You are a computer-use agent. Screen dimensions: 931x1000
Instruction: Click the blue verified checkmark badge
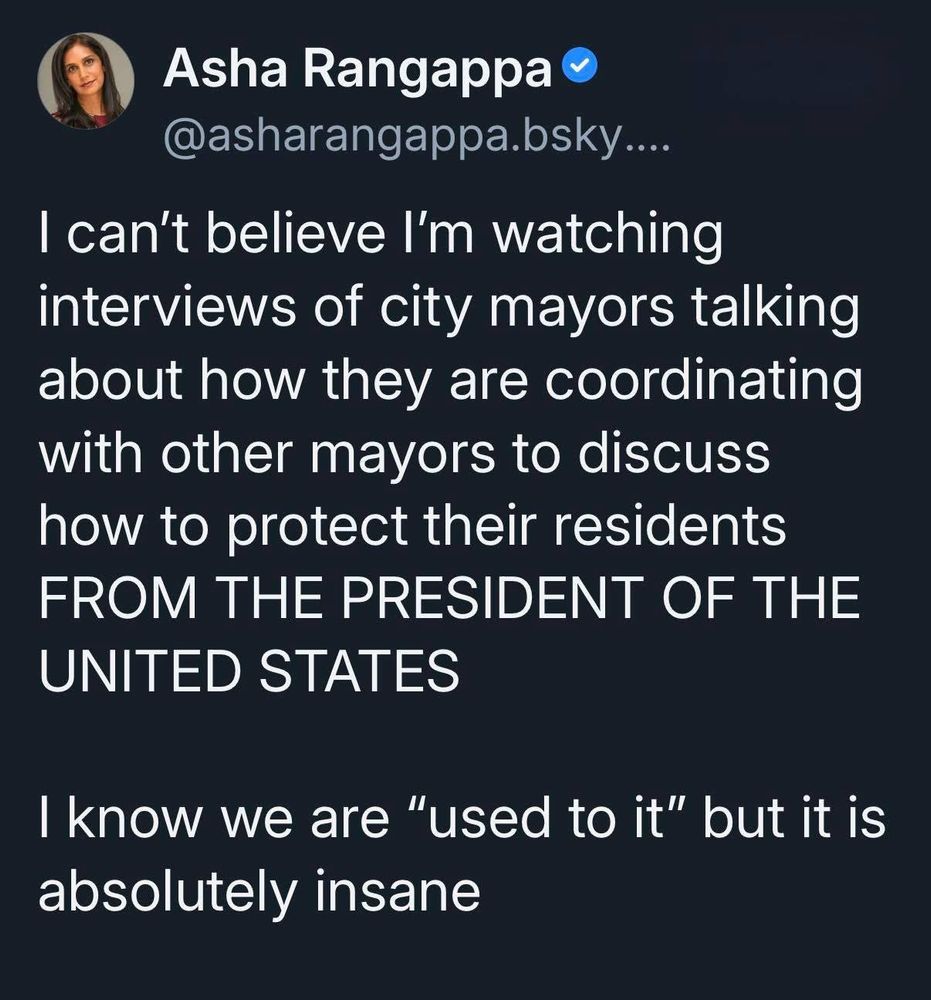(580, 68)
